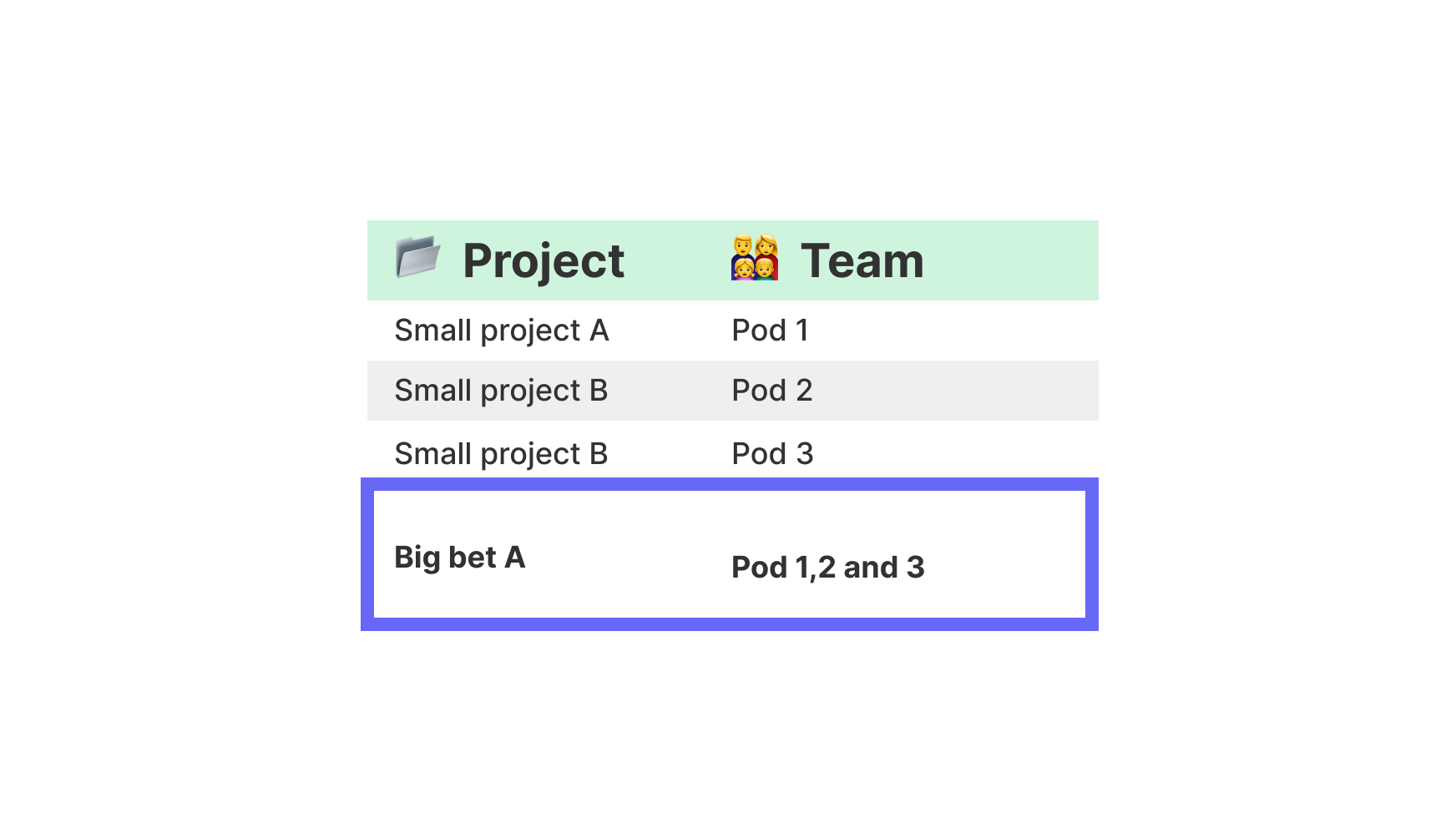Click the bottom edge of the purple highlight box

pyautogui.click(x=730, y=624)
